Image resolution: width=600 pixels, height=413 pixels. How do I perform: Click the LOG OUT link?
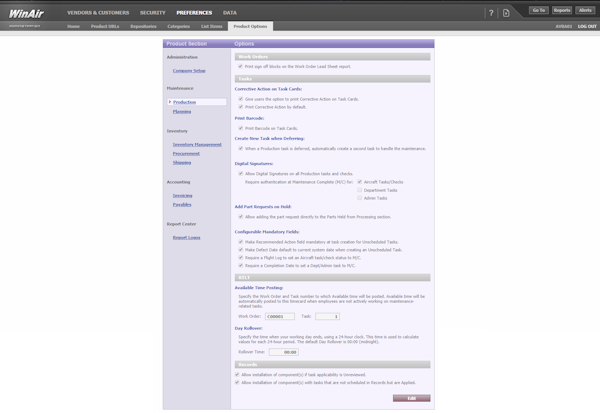(x=587, y=26)
